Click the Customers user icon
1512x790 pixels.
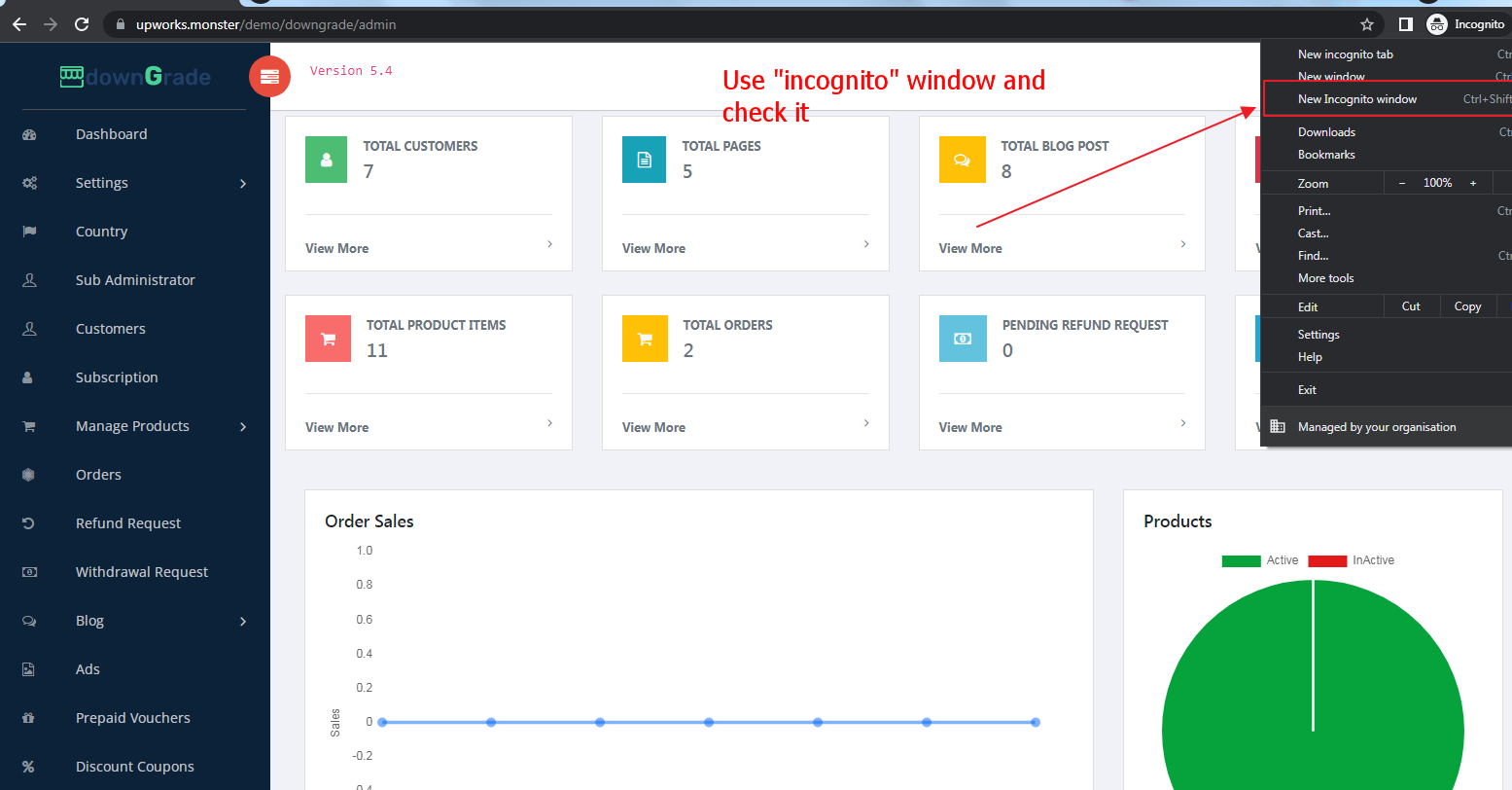(29, 329)
